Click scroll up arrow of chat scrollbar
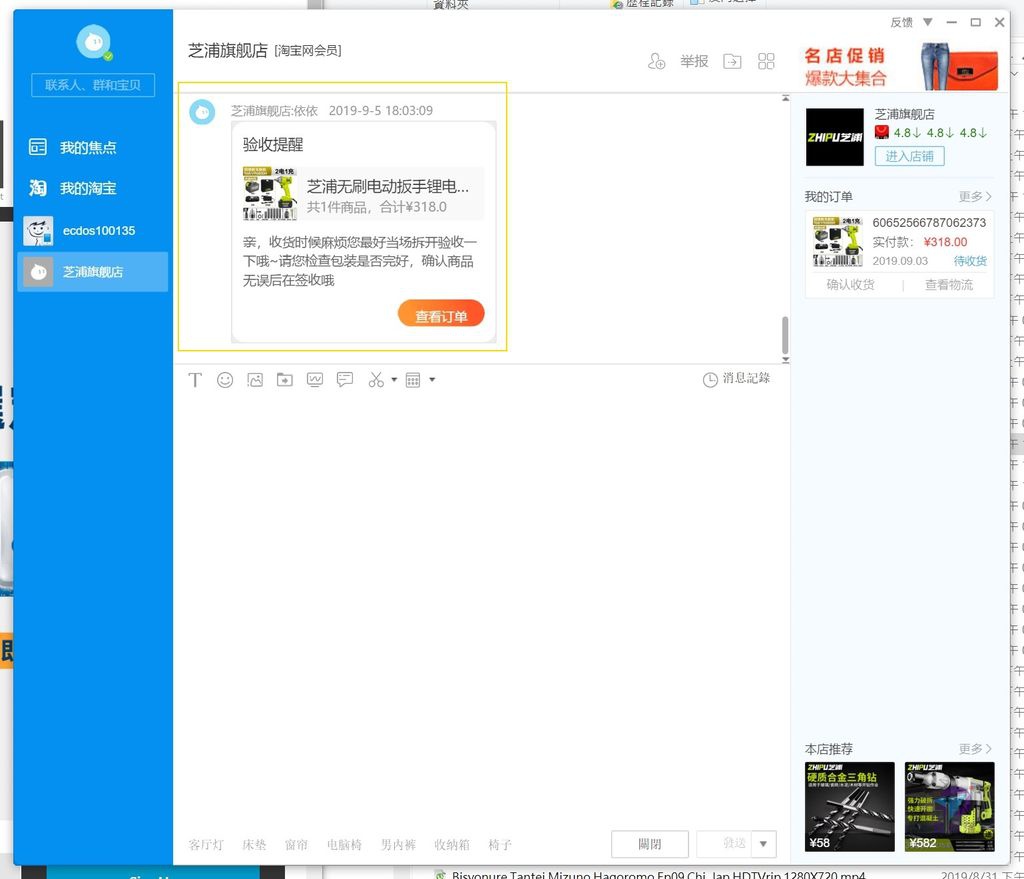 tap(786, 98)
